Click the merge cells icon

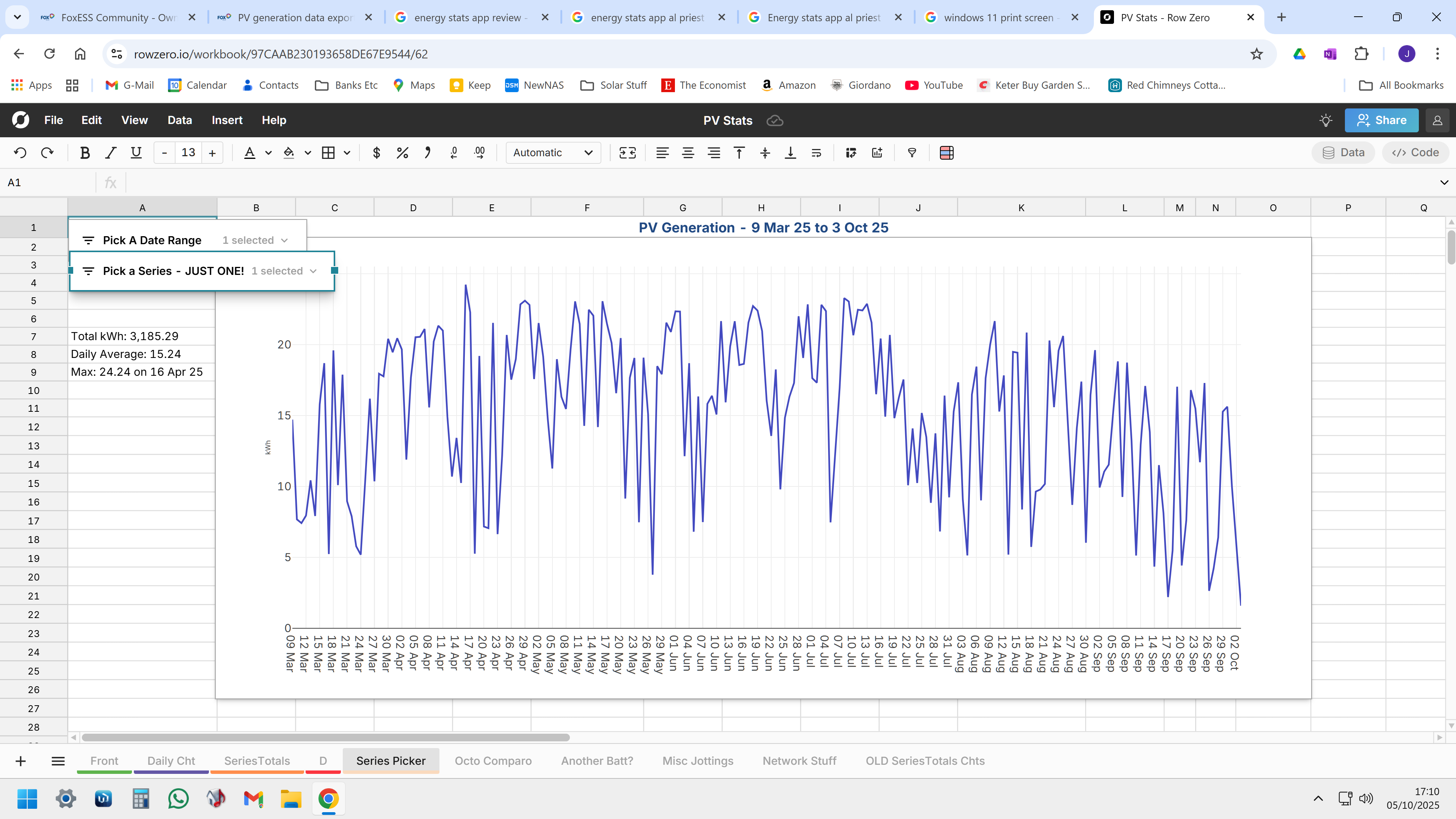tap(628, 152)
